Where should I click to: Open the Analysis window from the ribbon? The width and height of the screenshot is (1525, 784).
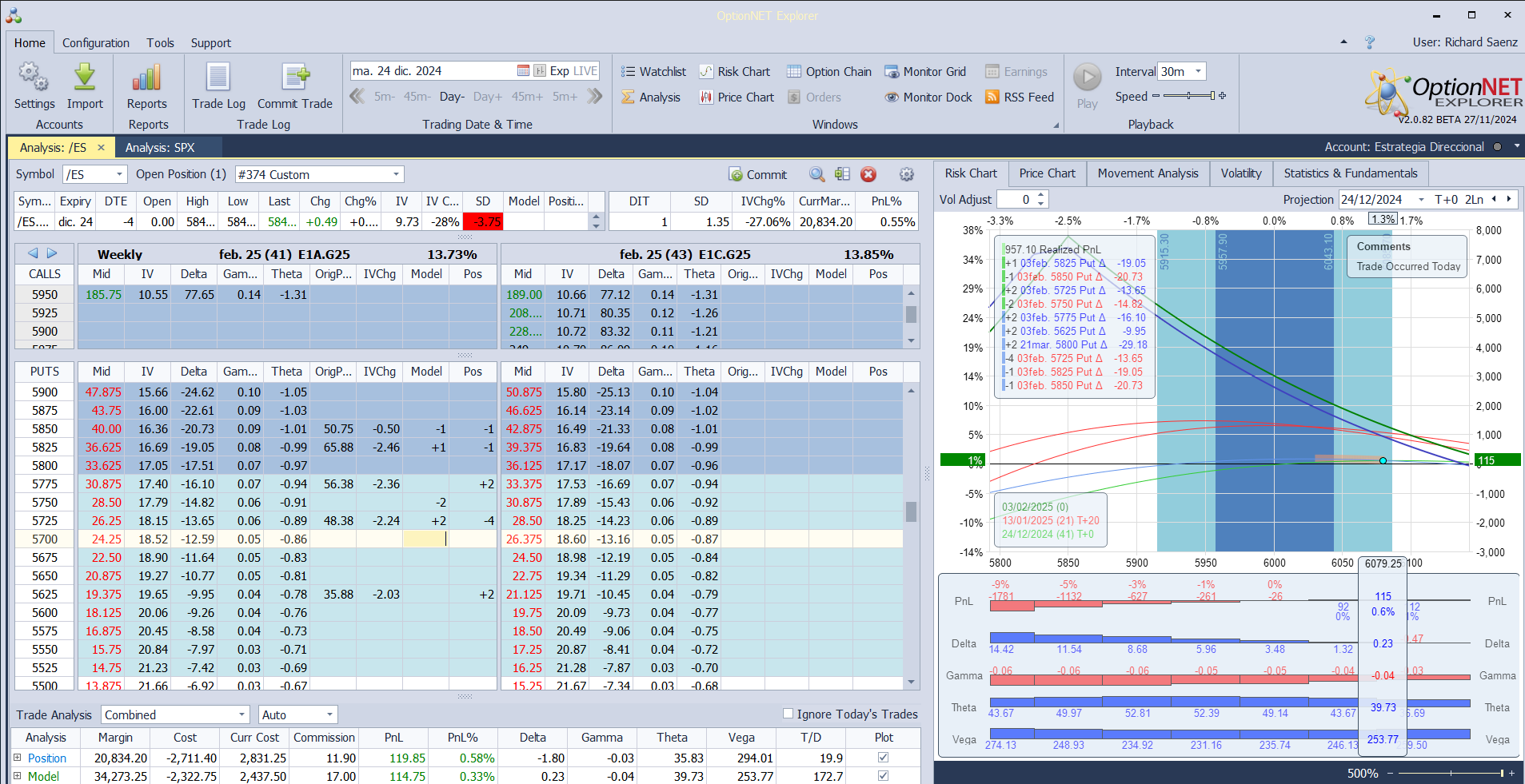651,97
